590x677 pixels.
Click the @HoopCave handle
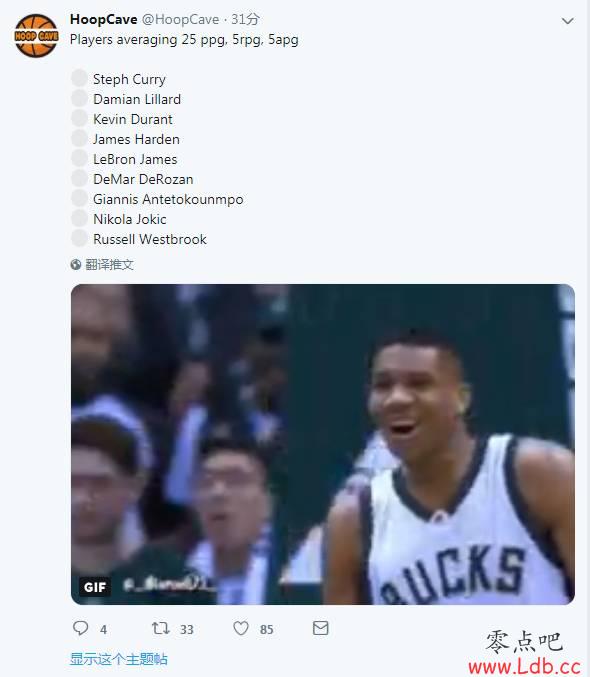point(181,19)
